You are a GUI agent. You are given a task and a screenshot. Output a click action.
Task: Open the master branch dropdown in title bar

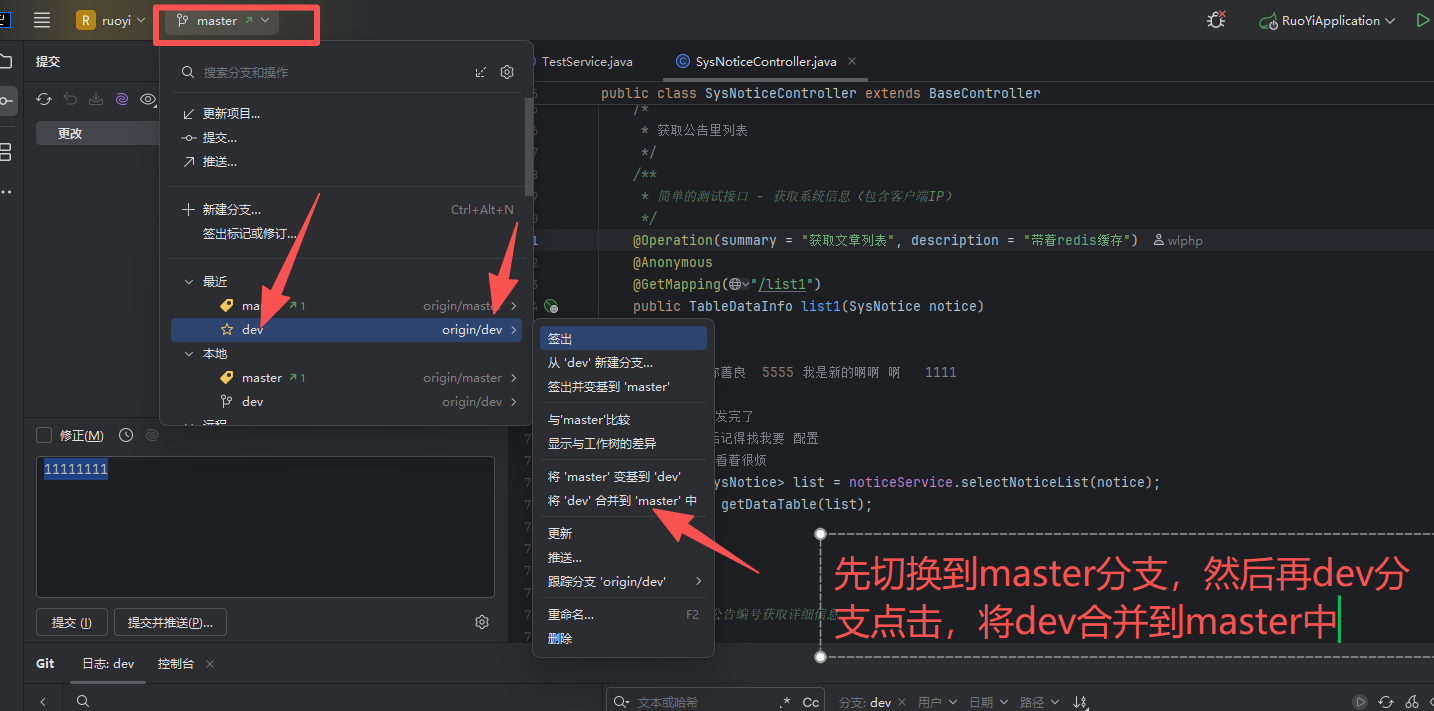(222, 20)
